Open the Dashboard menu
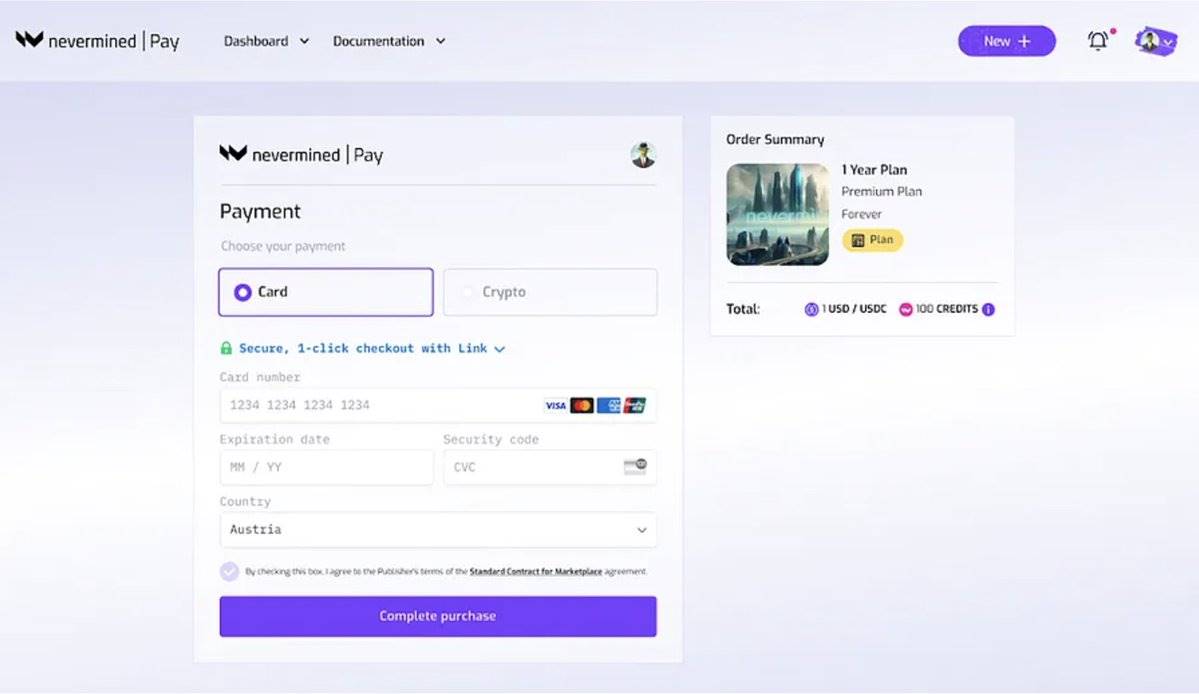1199x694 pixels. click(266, 41)
